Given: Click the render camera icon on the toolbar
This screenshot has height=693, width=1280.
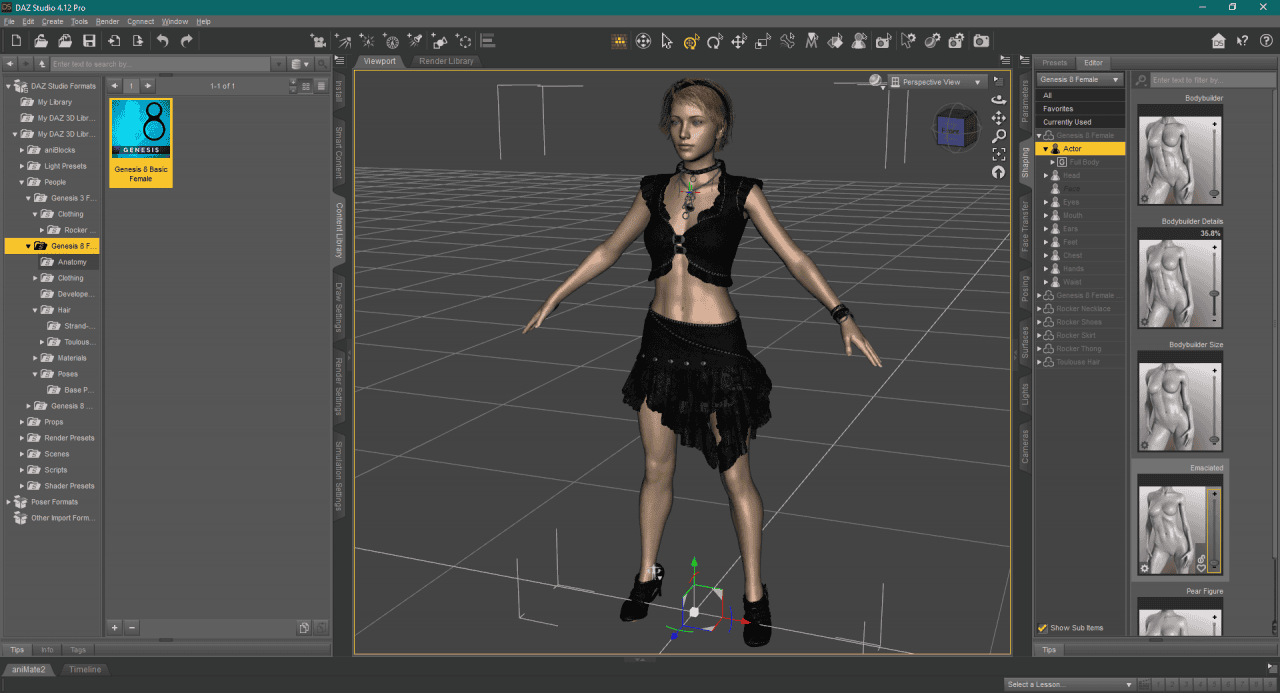Looking at the screenshot, I should click(x=982, y=41).
